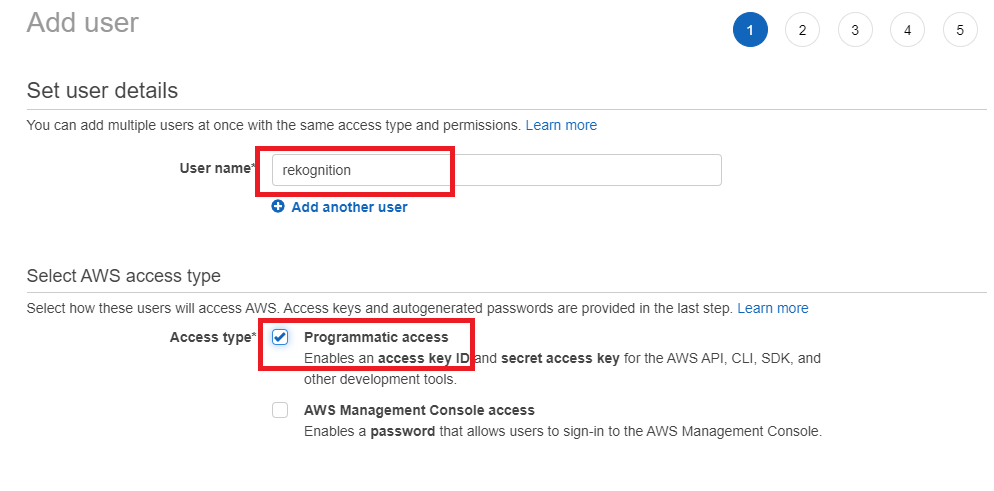994x491 pixels.
Task: Open step 4 of the Add user wizard
Action: (x=907, y=30)
